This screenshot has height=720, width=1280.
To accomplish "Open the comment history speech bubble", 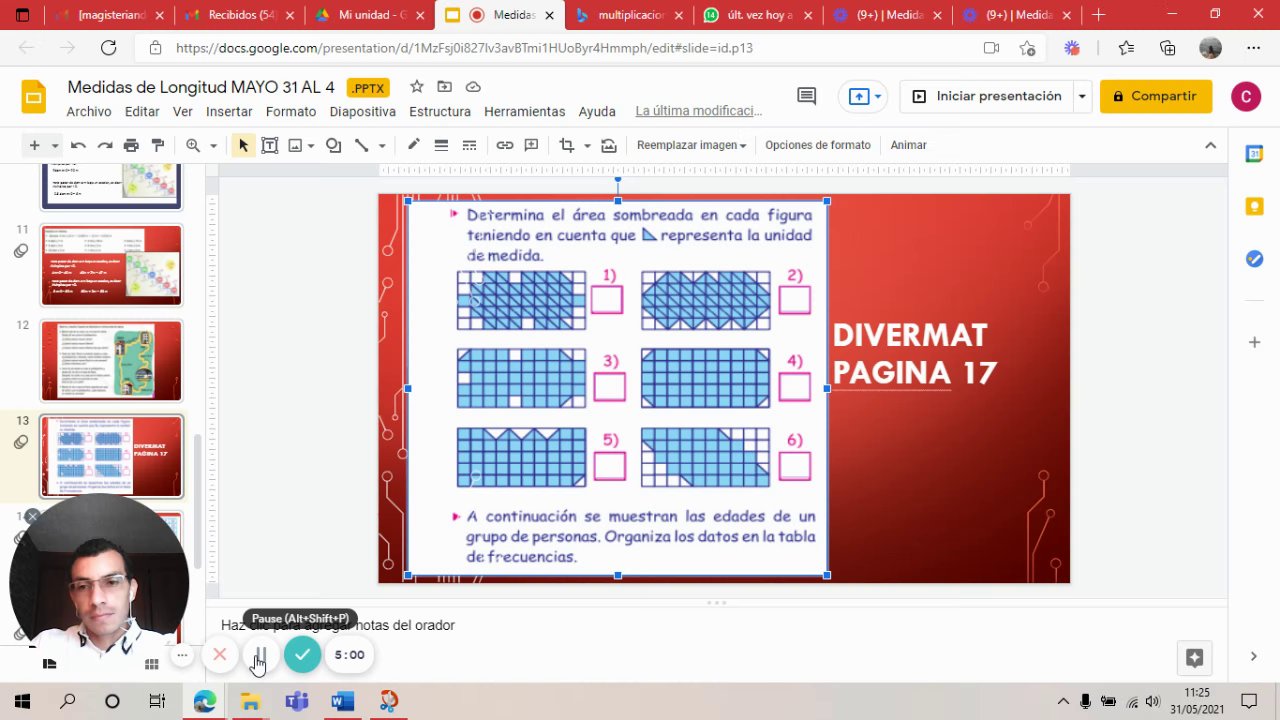I will pos(806,96).
